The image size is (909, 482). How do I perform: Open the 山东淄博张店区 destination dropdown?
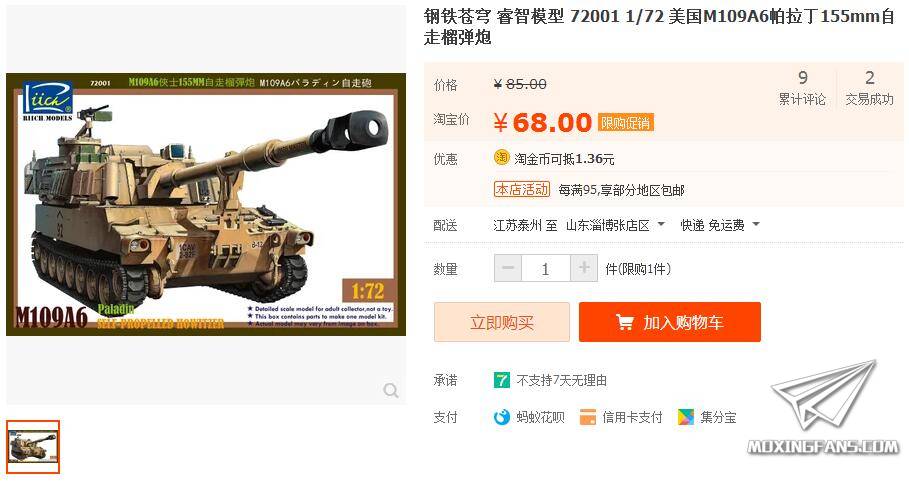pyautogui.click(x=615, y=225)
